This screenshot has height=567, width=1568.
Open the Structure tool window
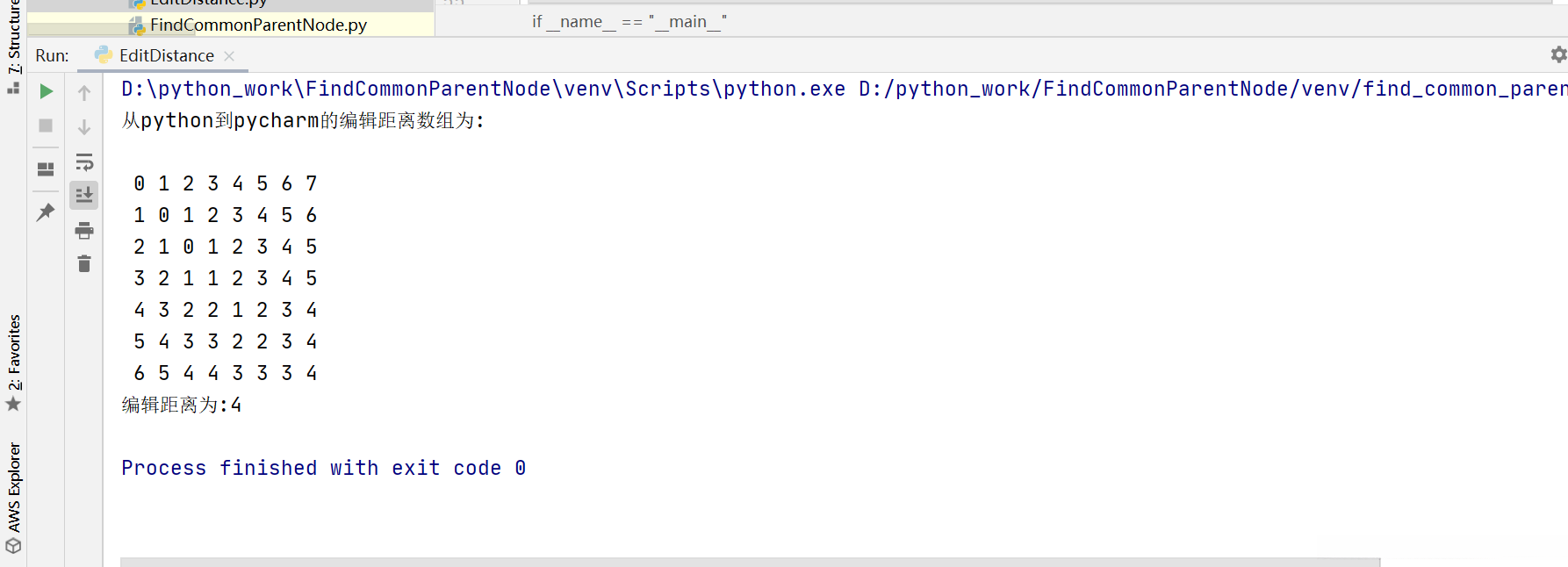click(x=14, y=39)
